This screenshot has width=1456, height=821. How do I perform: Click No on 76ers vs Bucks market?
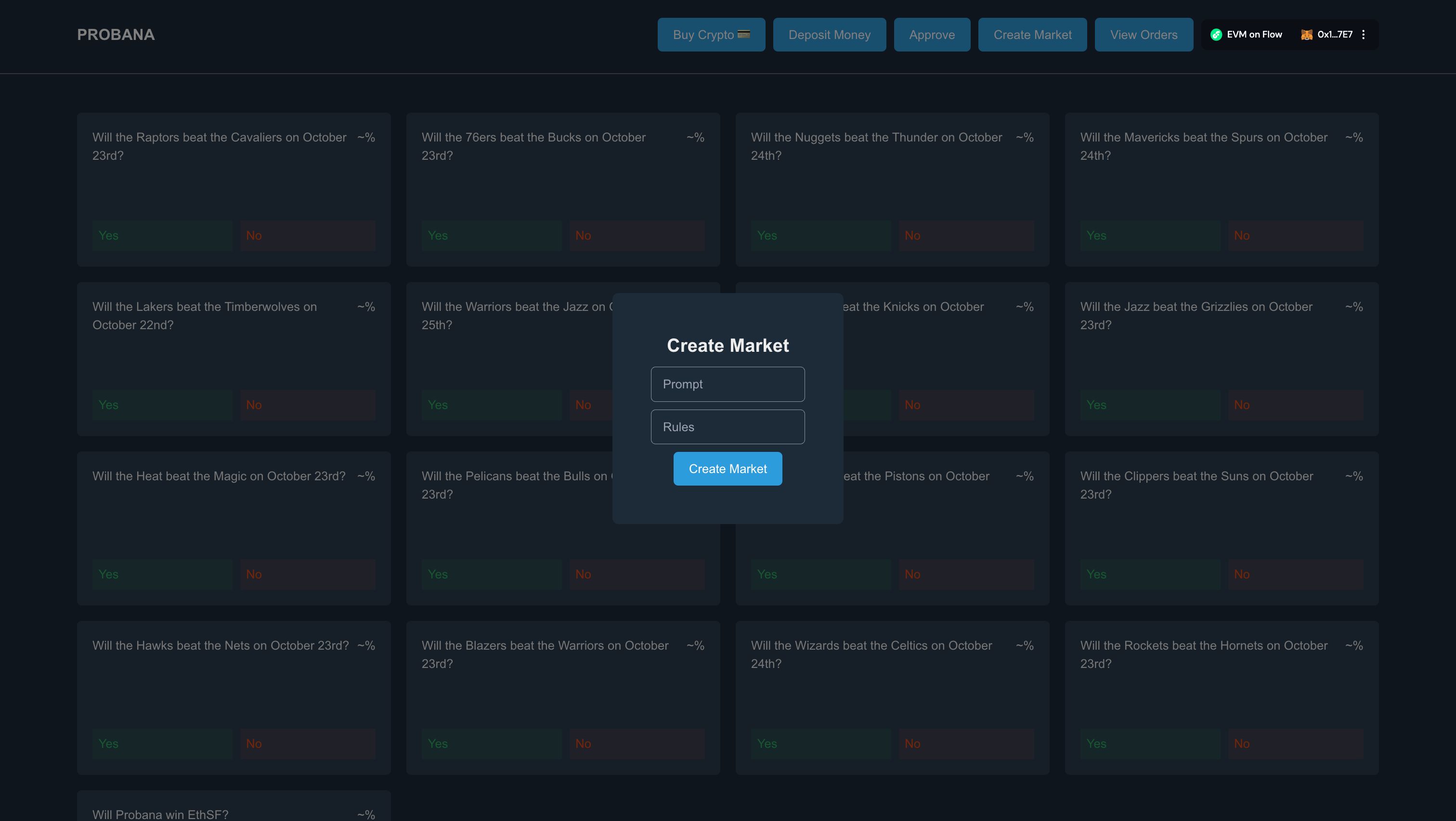tap(637, 236)
